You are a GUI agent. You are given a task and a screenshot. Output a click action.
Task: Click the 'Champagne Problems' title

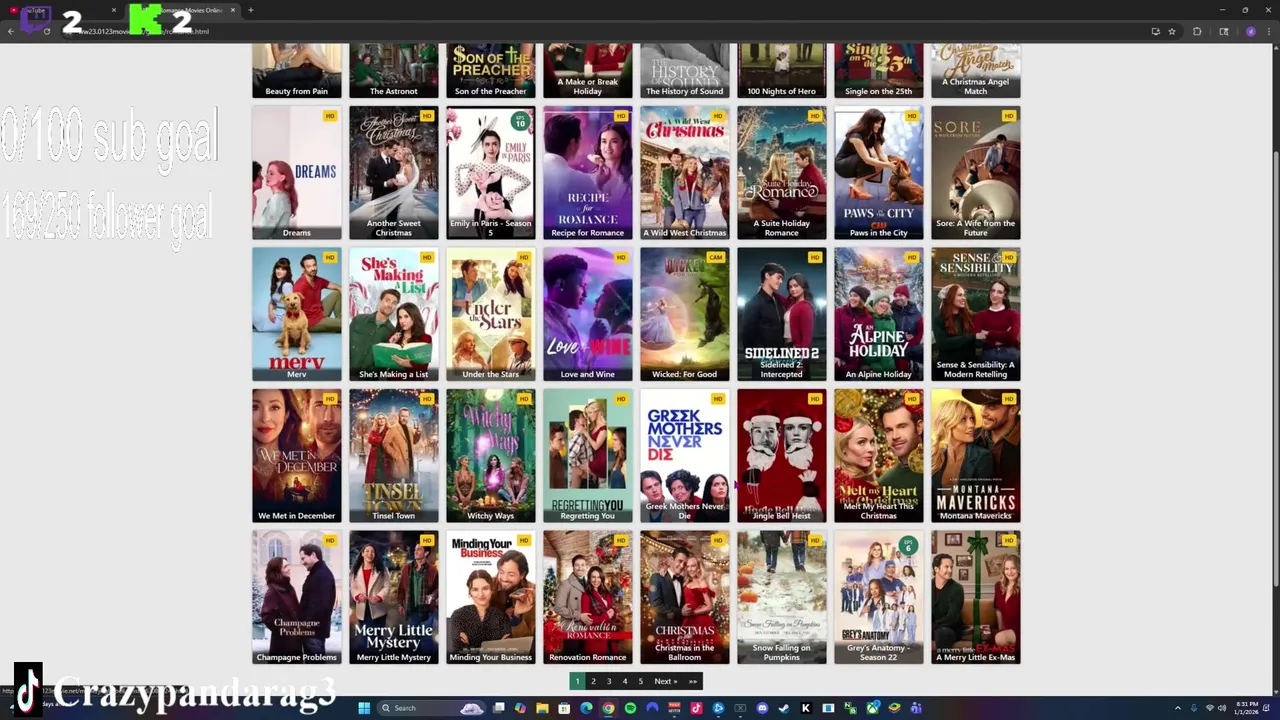(x=296, y=657)
